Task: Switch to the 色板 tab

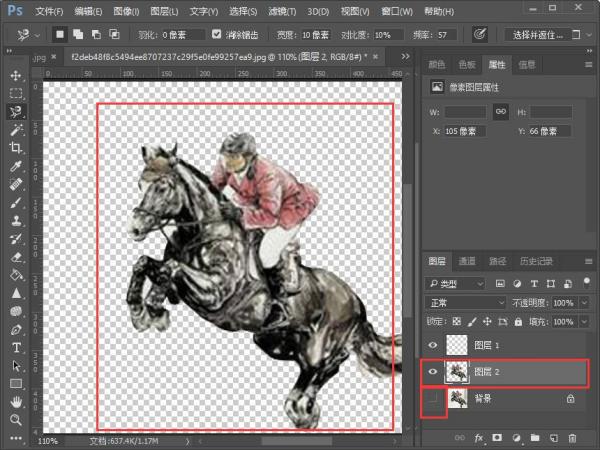Action: [467, 65]
